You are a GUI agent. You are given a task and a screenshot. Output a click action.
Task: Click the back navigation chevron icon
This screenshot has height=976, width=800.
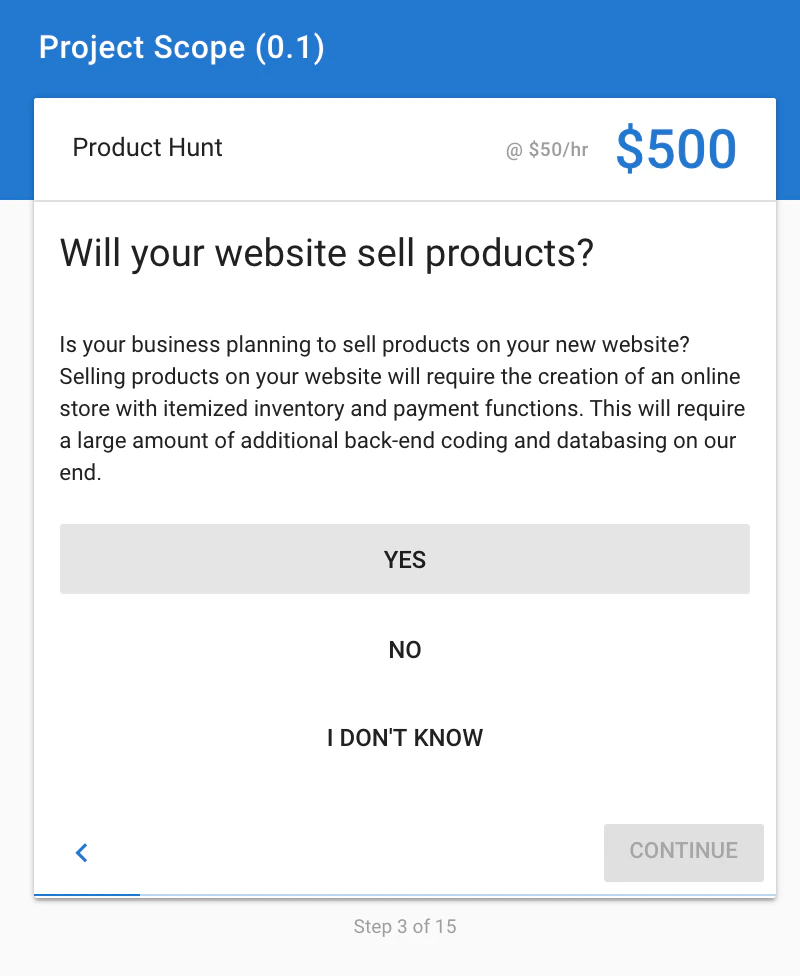click(82, 853)
